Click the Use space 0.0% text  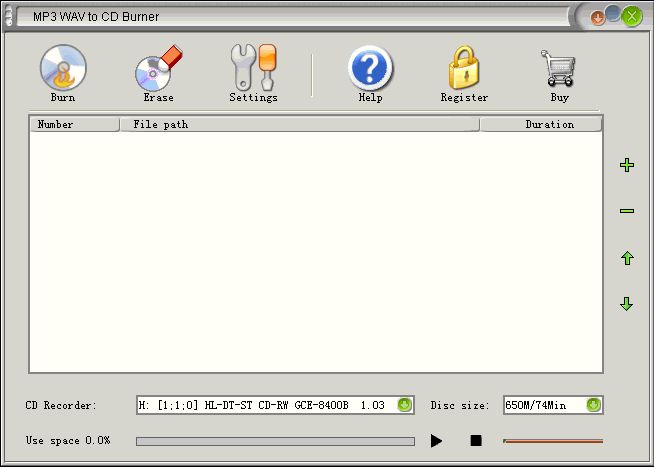pos(68,440)
